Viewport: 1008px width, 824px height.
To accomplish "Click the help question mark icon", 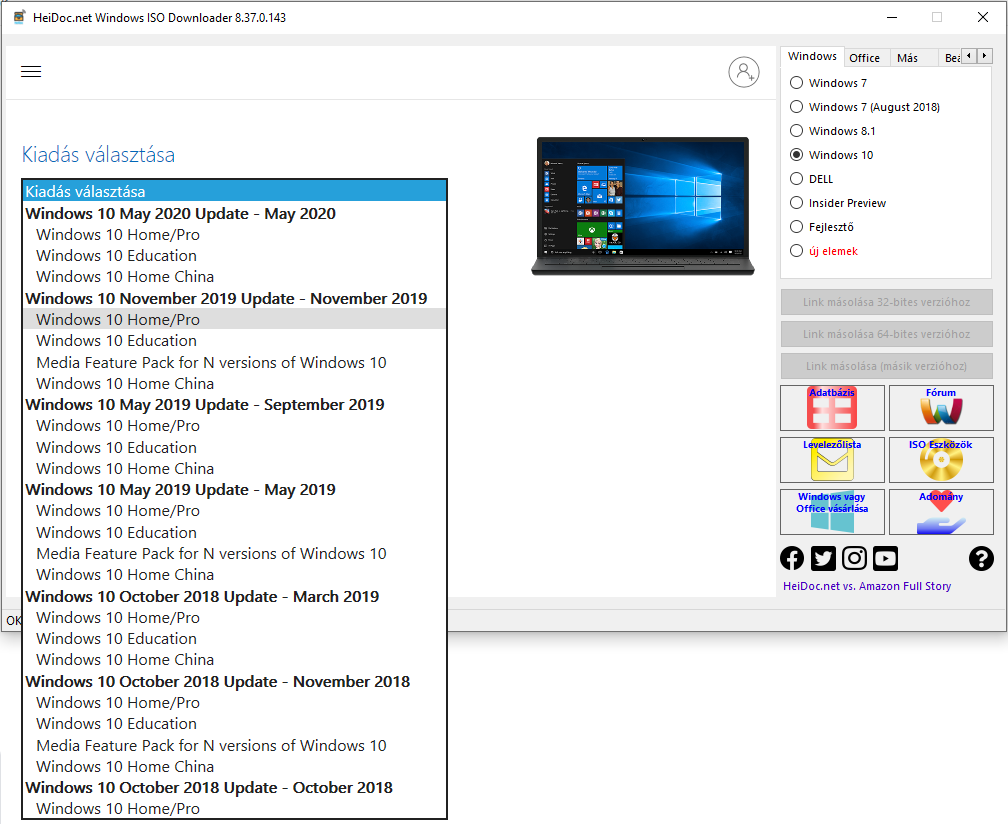I will pos(981,559).
